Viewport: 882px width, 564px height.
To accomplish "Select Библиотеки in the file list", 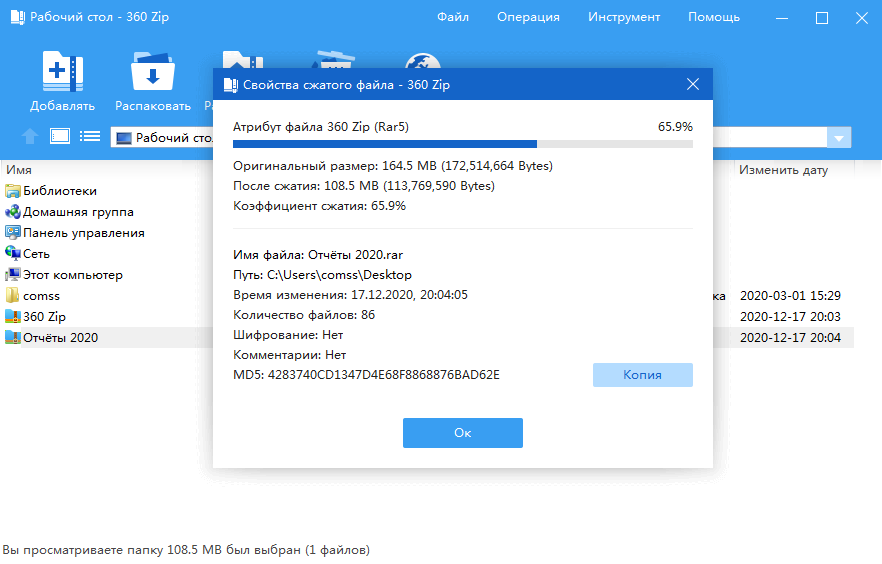I will tap(60, 191).
